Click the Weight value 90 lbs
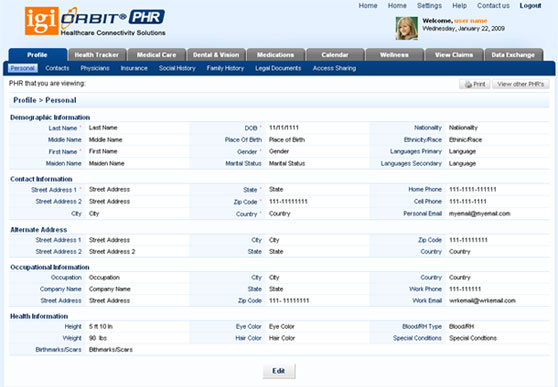The height and width of the screenshot is (387, 558). tap(98, 338)
